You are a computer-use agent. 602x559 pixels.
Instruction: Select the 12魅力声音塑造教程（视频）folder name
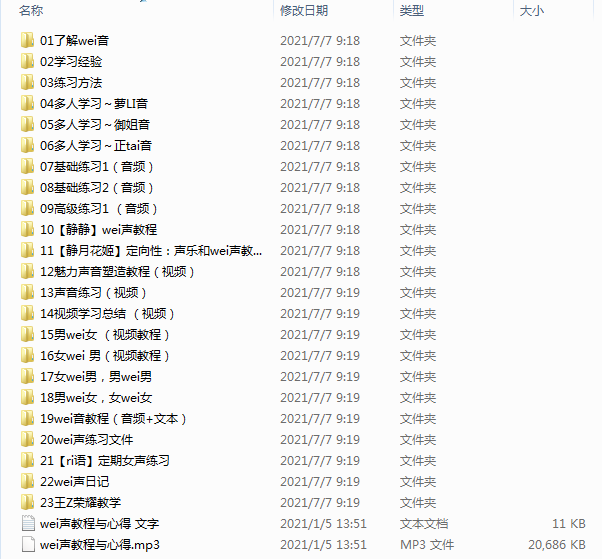click(x=117, y=271)
